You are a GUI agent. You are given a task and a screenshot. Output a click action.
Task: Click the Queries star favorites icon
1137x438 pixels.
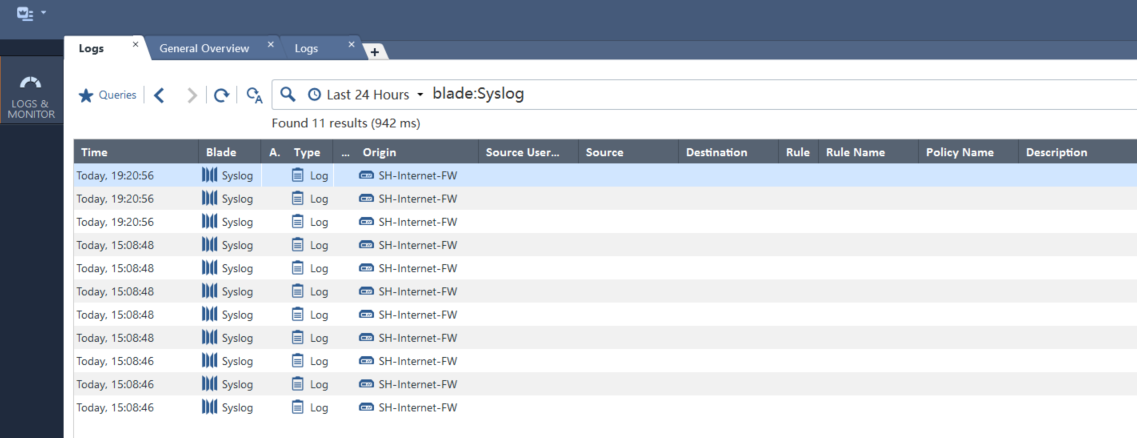tap(86, 95)
